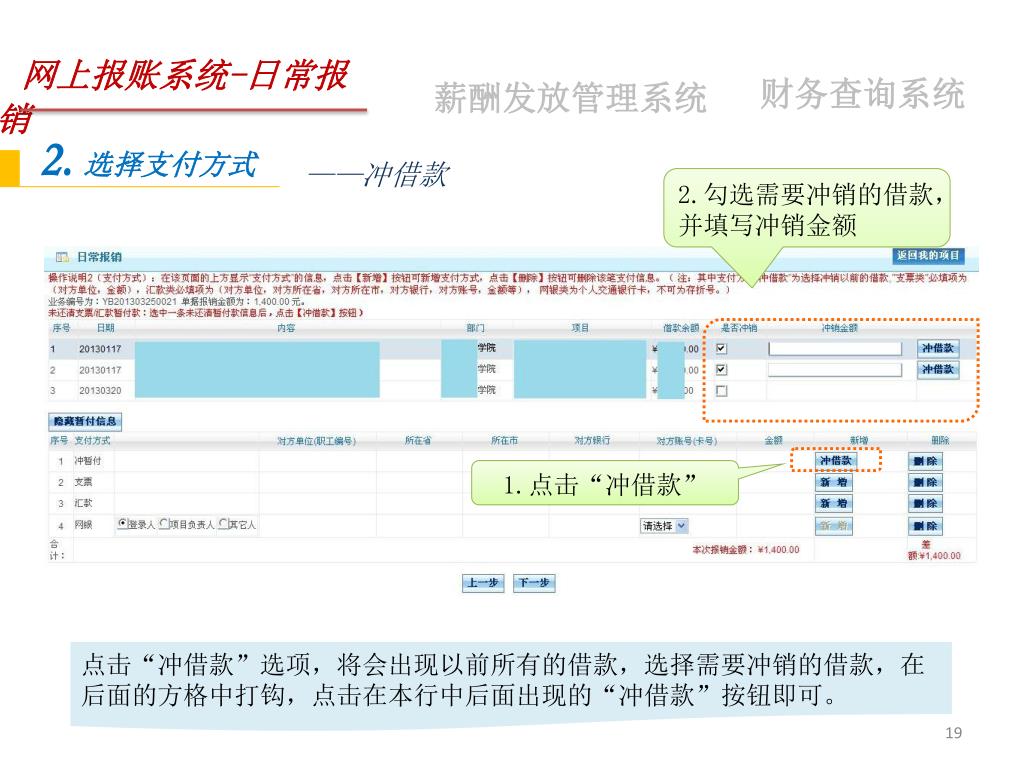Focus the 冲销金额 field in loan row 1
The width and height of the screenshot is (1024, 768).
tap(835, 349)
